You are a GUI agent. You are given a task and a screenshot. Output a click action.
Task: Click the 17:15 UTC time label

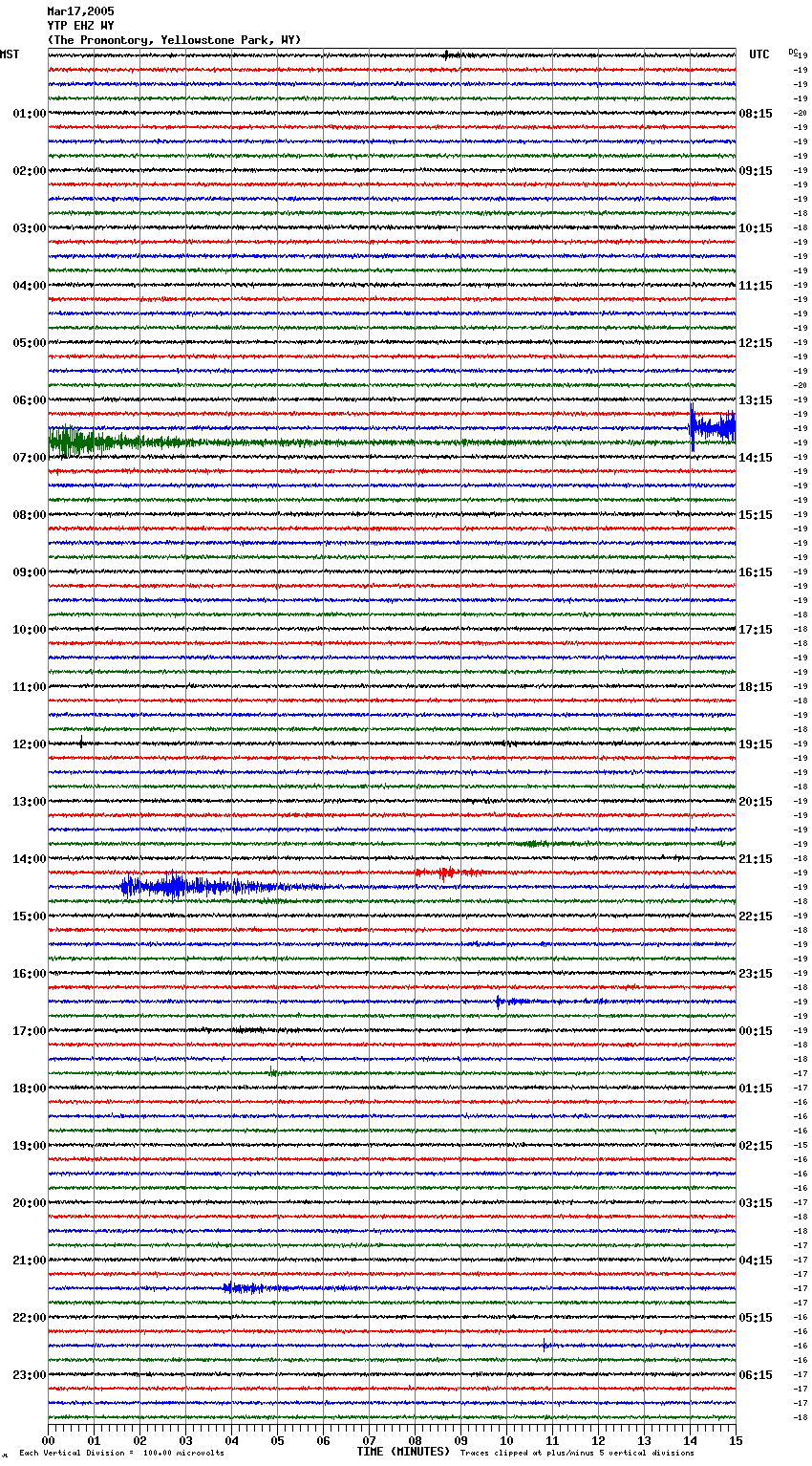point(756,630)
